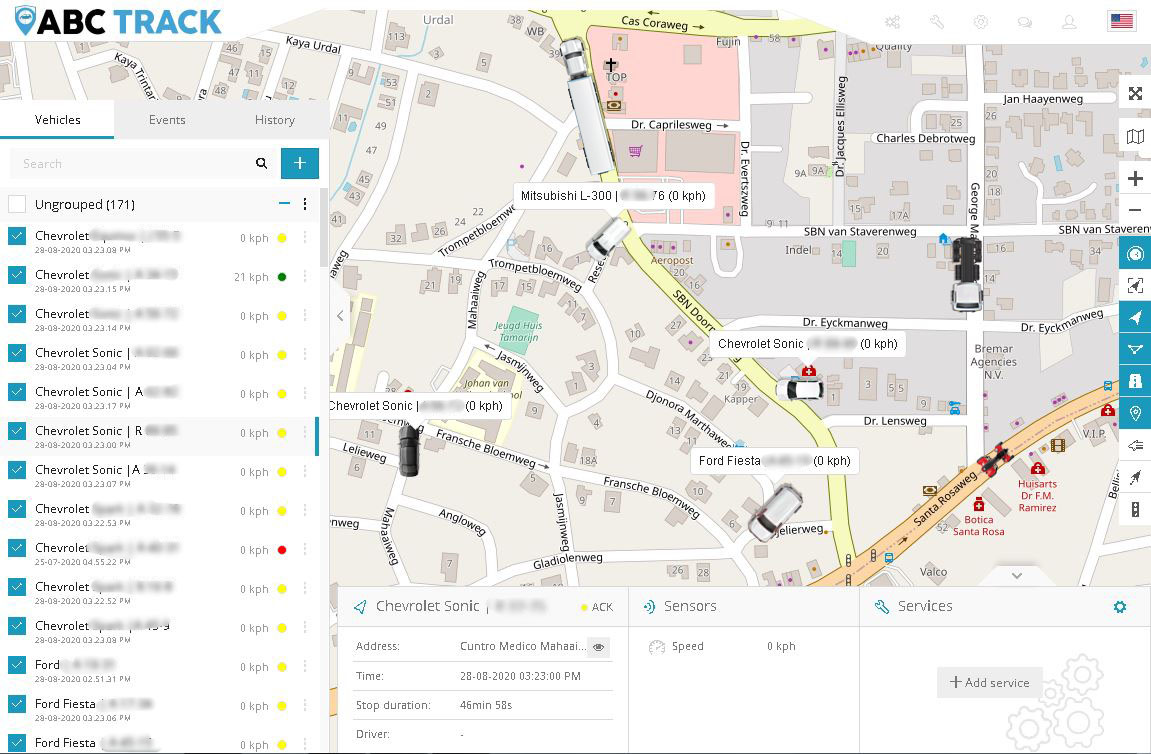Open options for Chevrolet dated 25-07-2020
The height and width of the screenshot is (754, 1151).
pyautogui.click(x=305, y=550)
